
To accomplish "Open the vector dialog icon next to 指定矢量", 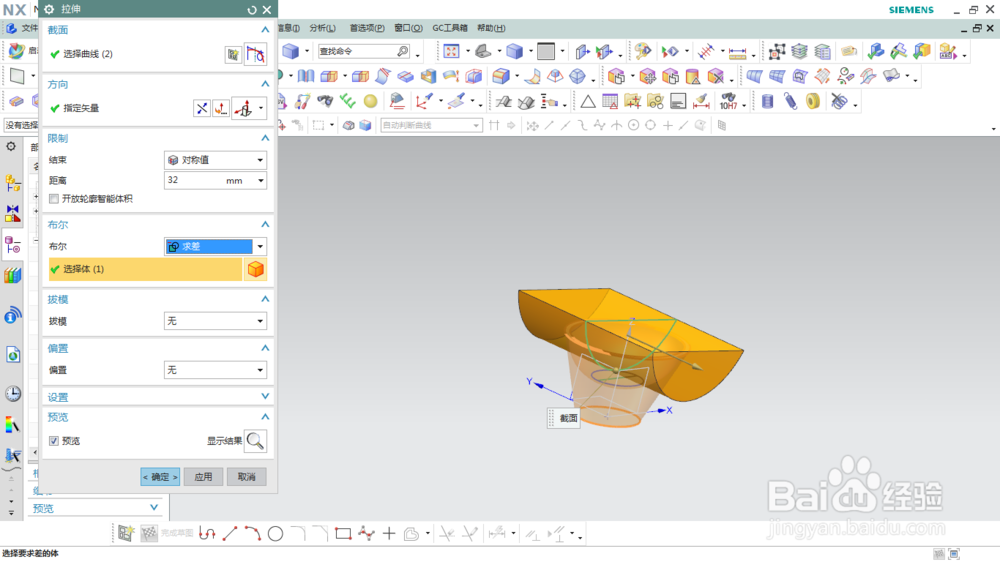I will tap(221, 108).
